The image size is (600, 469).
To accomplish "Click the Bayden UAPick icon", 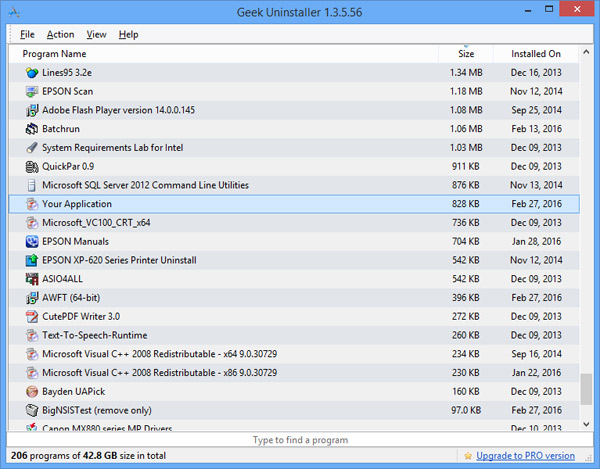I will [31, 391].
